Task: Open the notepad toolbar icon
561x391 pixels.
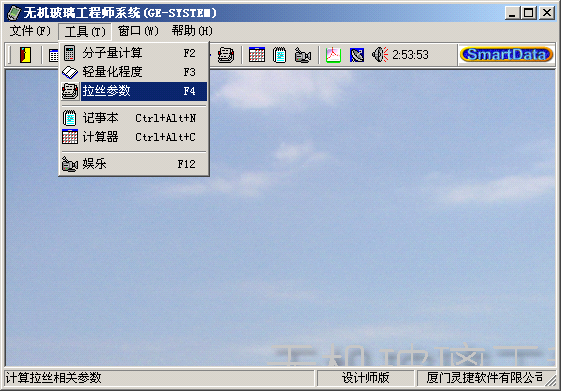Action: pos(279,55)
